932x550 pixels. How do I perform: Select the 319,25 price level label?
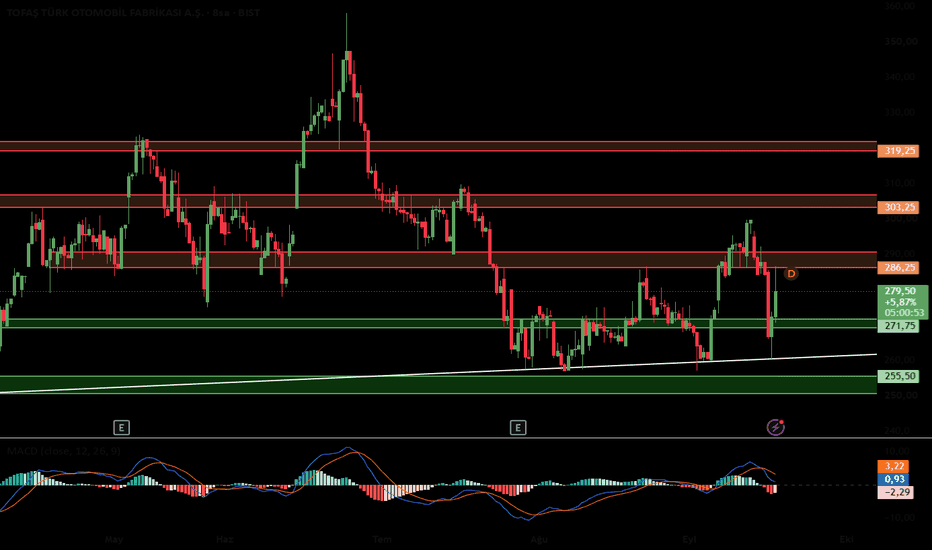click(899, 151)
